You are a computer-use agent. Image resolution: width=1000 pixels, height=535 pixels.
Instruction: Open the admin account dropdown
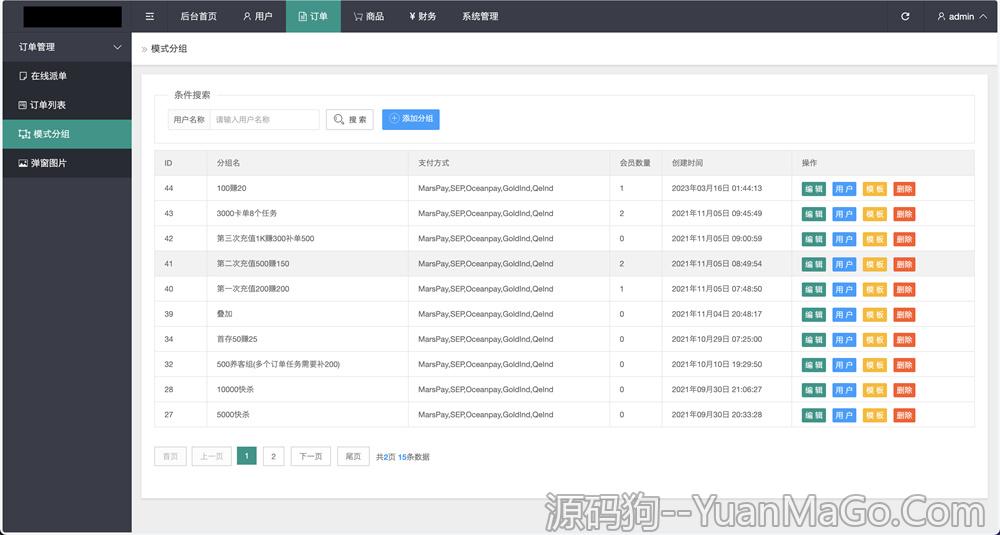962,17
